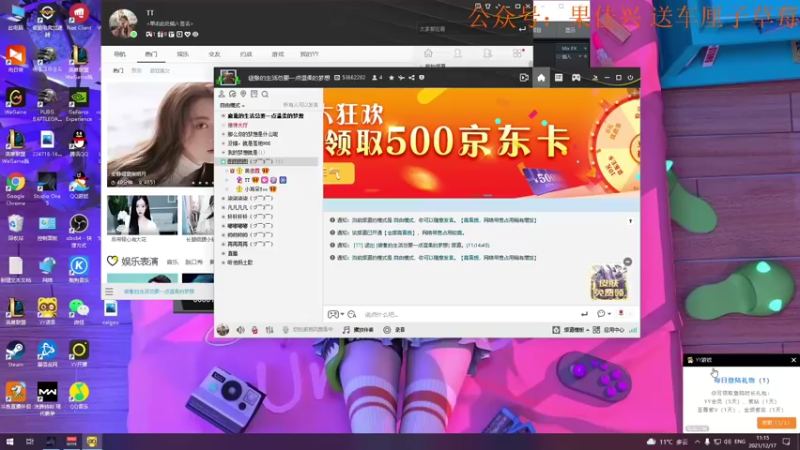
Task: Open the gamepad dropdown arrow in chat bar
Action: [342, 314]
